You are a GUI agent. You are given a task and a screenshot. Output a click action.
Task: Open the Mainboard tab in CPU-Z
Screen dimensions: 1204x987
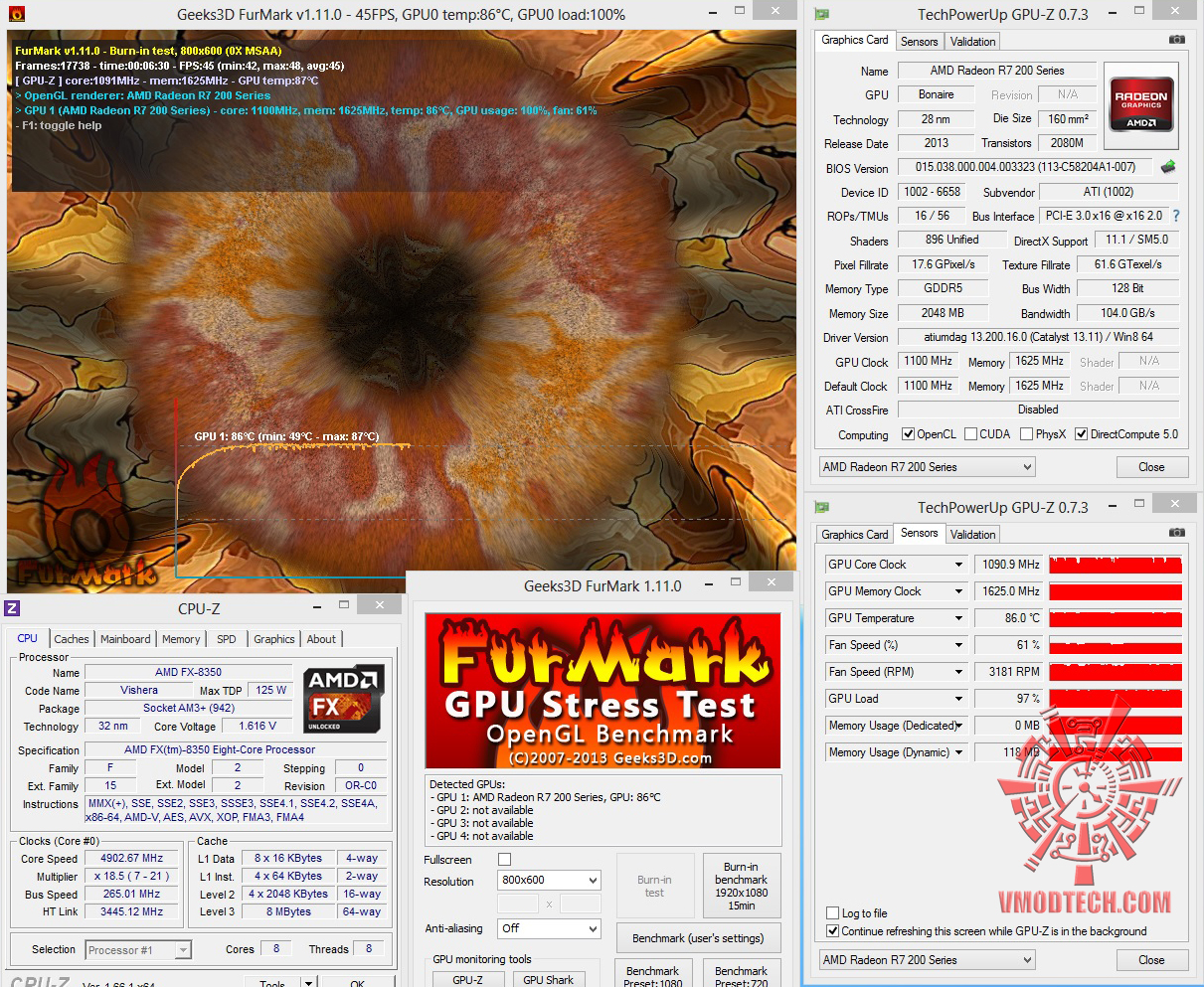125,639
